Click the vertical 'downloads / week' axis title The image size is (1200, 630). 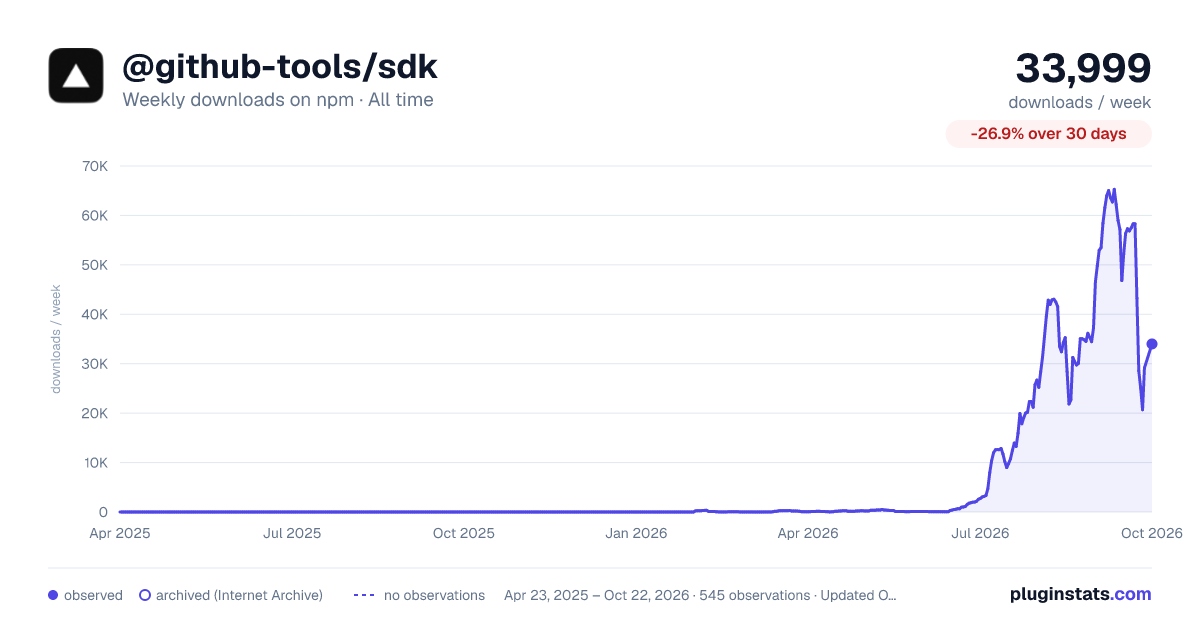(56, 339)
